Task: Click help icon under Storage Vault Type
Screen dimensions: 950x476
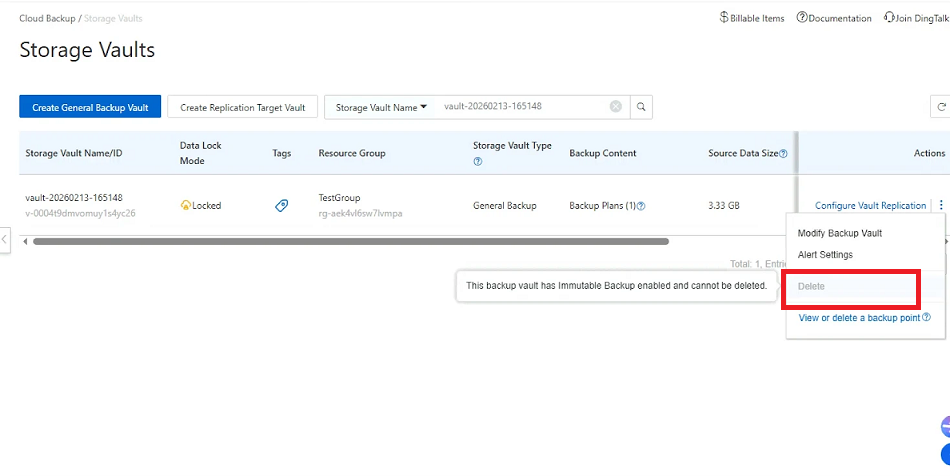Action: 477,161
